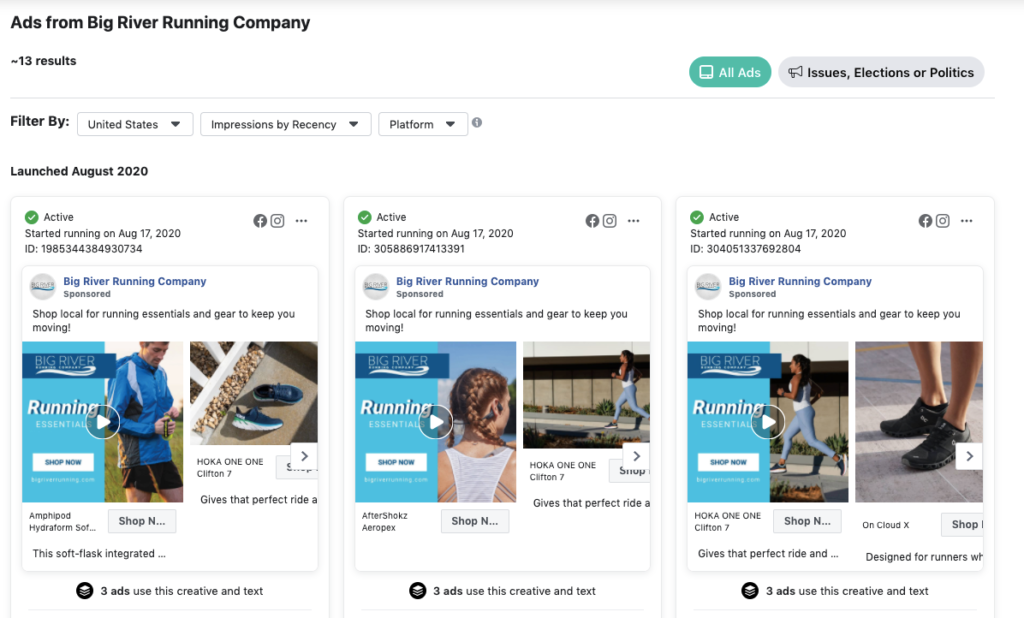Open black On Cloud X shoe thumbnail
Viewport: 1024px width, 618px height.
[x=919, y=422]
